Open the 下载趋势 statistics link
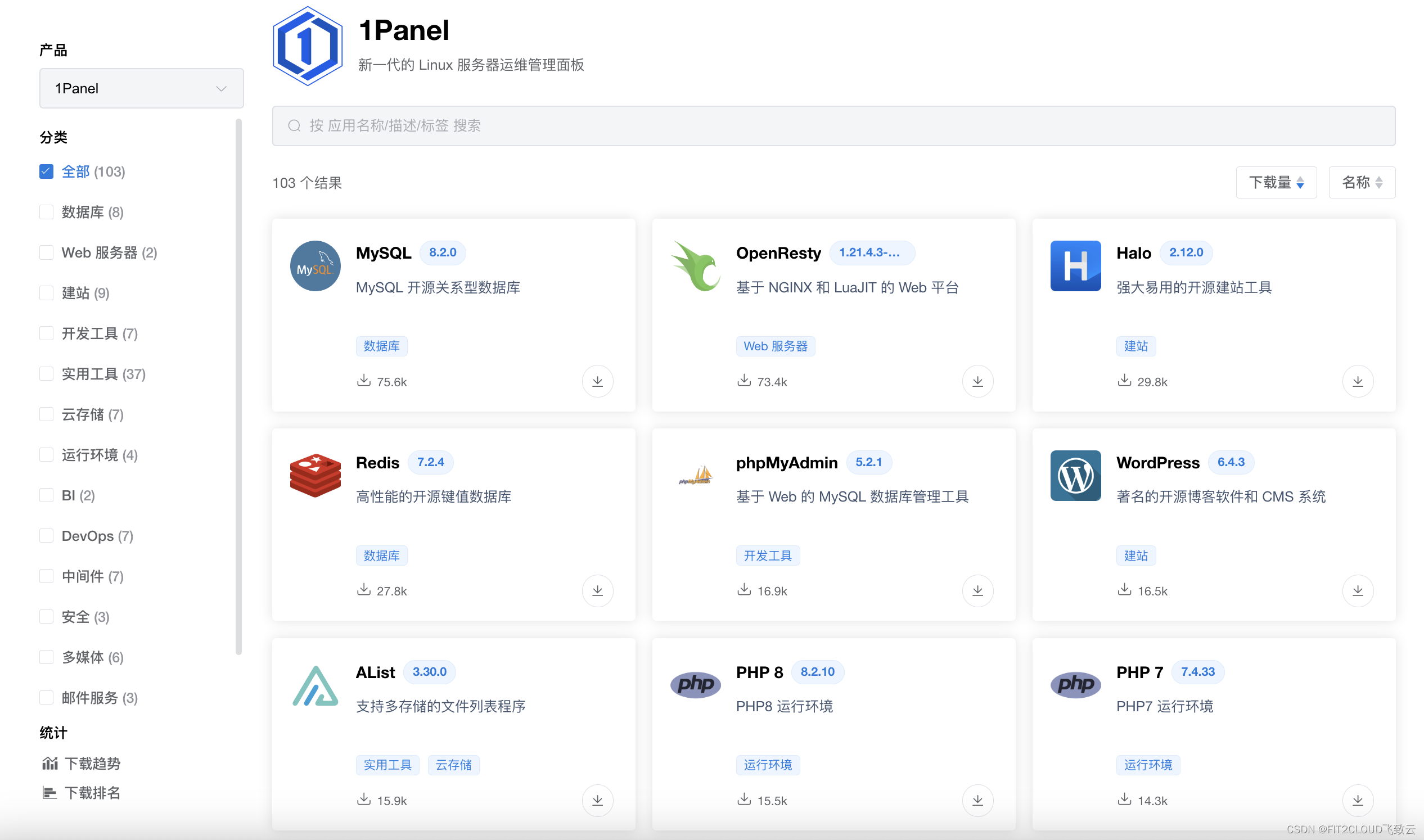The image size is (1424, 840). [x=92, y=764]
